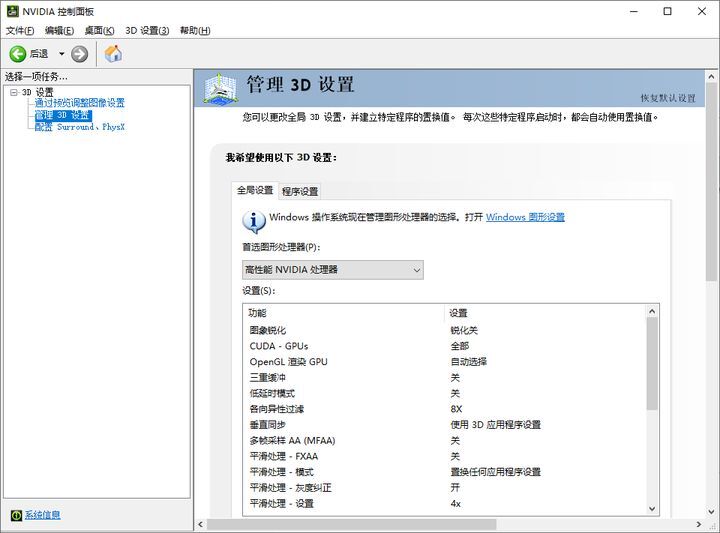Click main panel scroll-up arrow

(711, 77)
